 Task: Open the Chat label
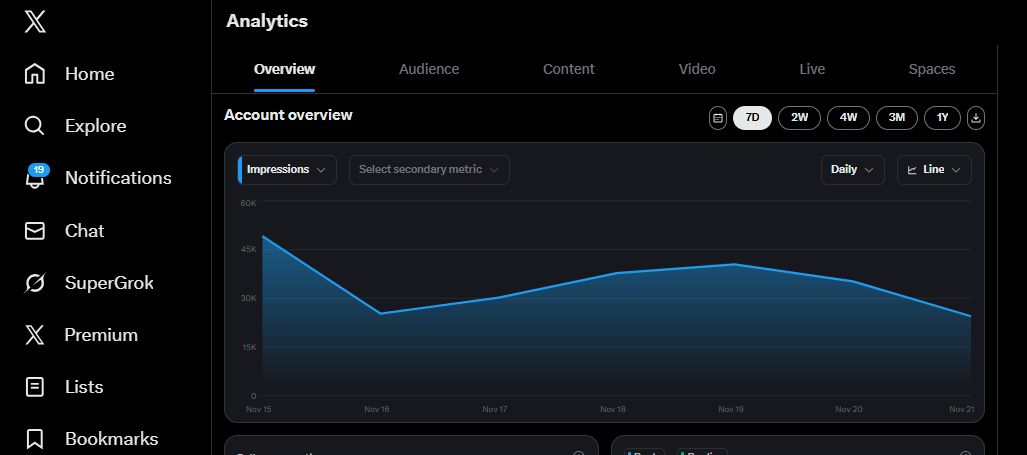pos(84,230)
